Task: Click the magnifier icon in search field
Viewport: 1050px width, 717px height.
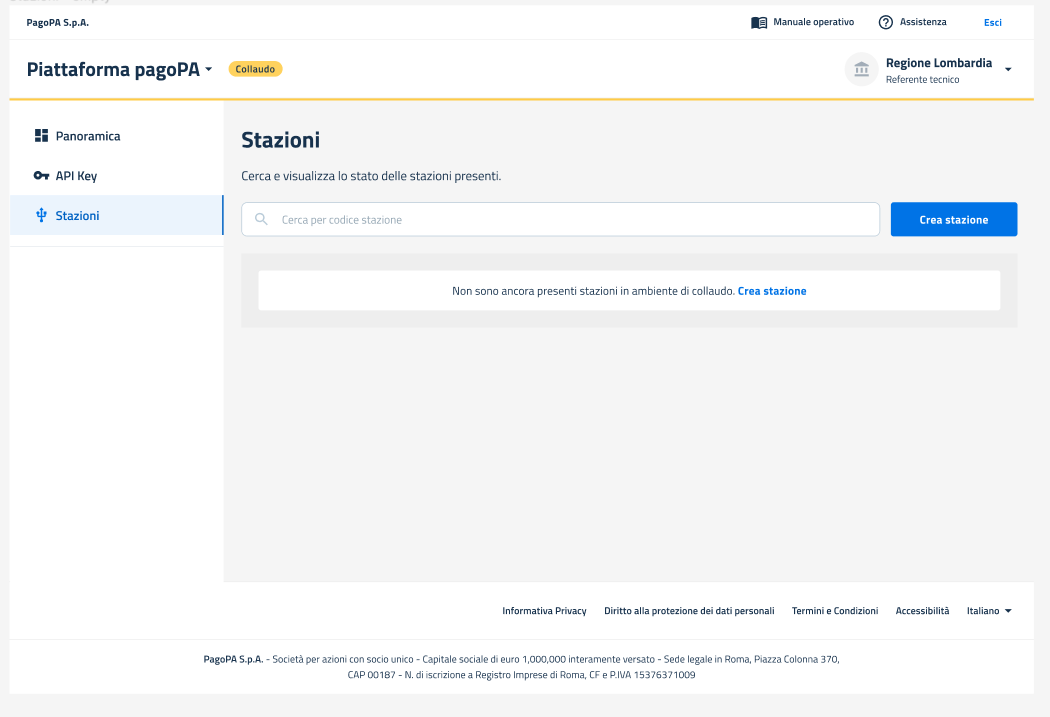Action: (x=261, y=220)
